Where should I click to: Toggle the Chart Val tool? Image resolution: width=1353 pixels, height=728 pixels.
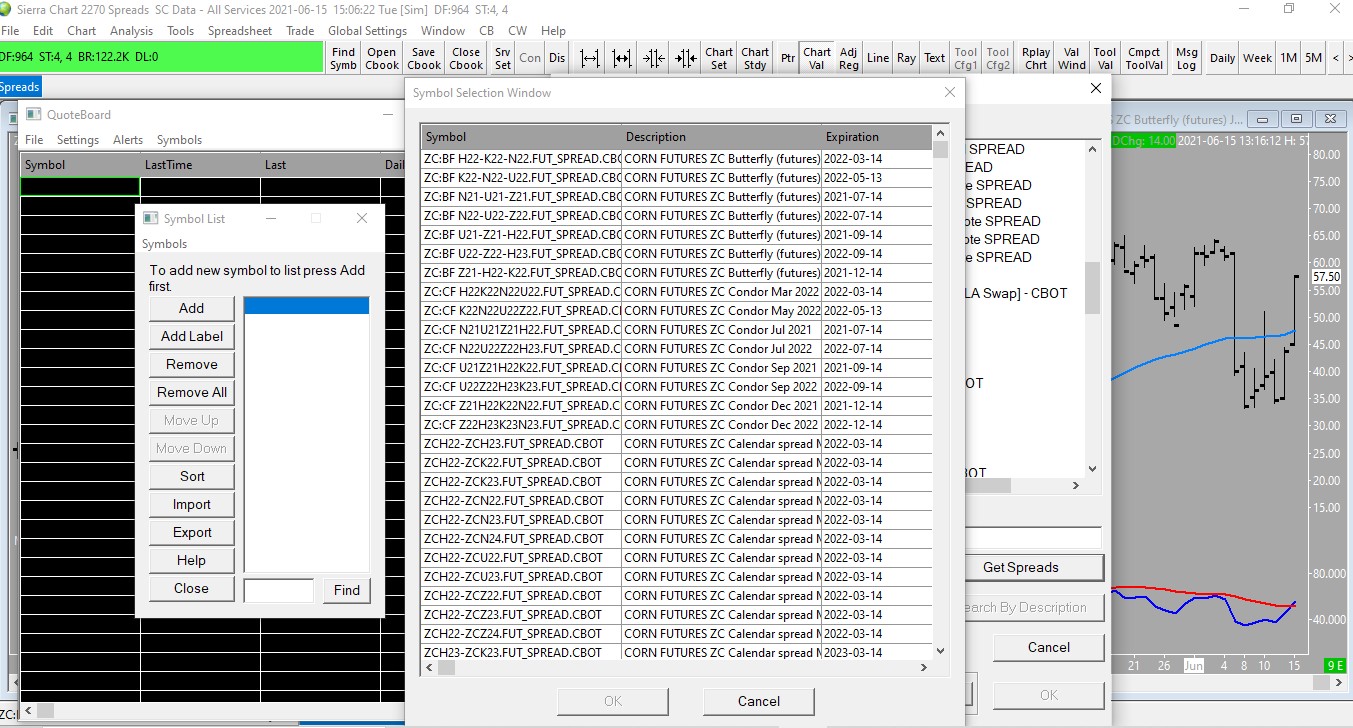click(817, 58)
